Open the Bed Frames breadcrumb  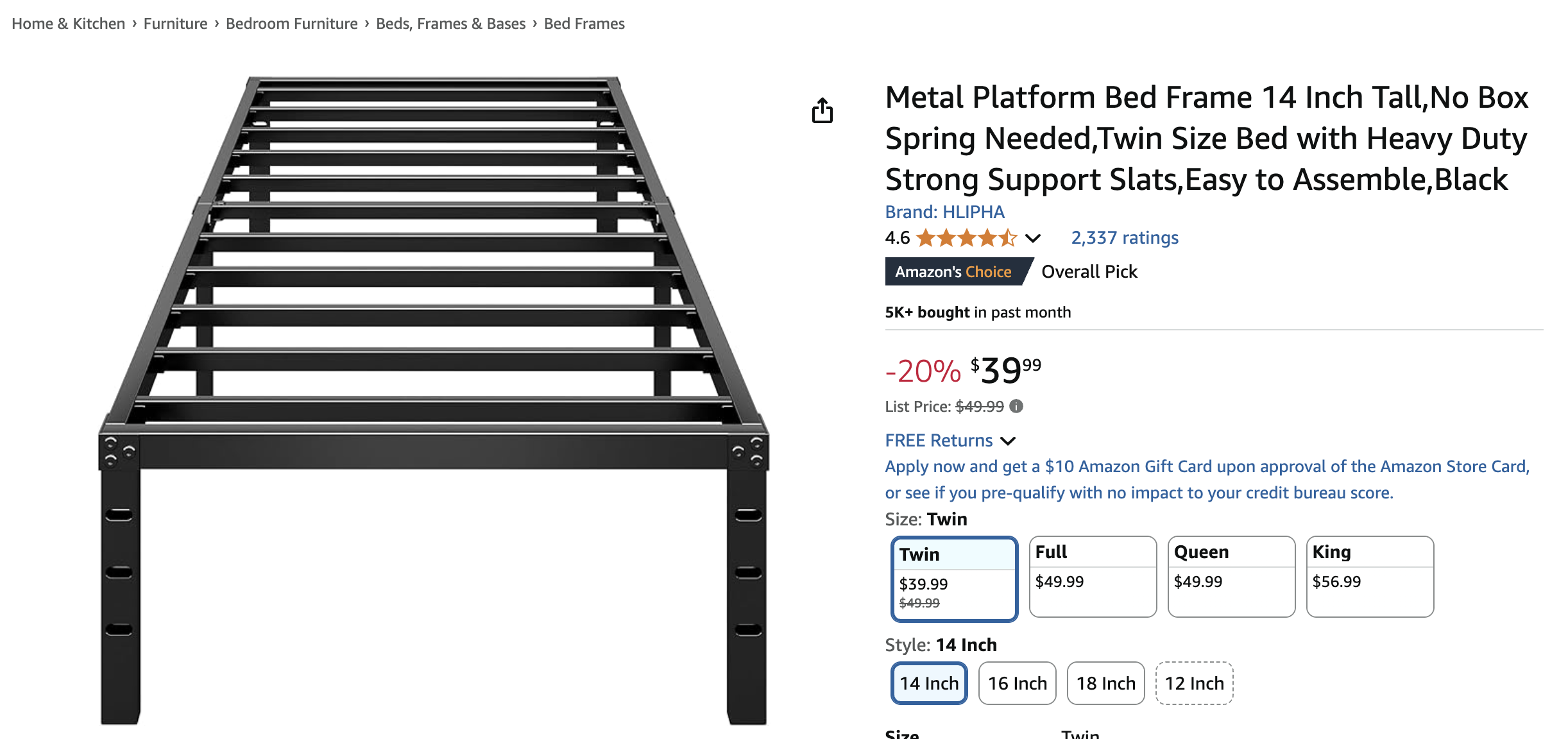pos(584,24)
